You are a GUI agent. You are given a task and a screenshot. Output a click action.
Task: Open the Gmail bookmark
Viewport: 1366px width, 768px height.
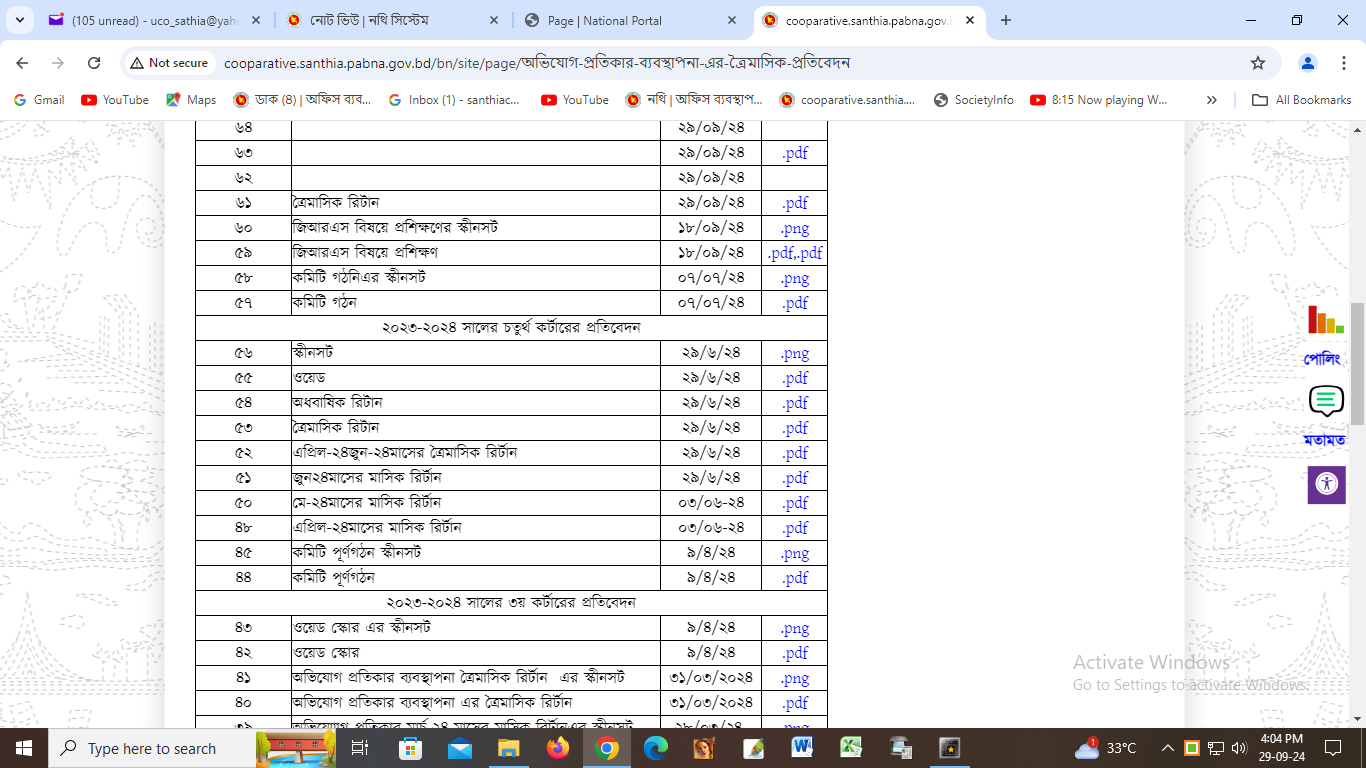click(x=39, y=100)
